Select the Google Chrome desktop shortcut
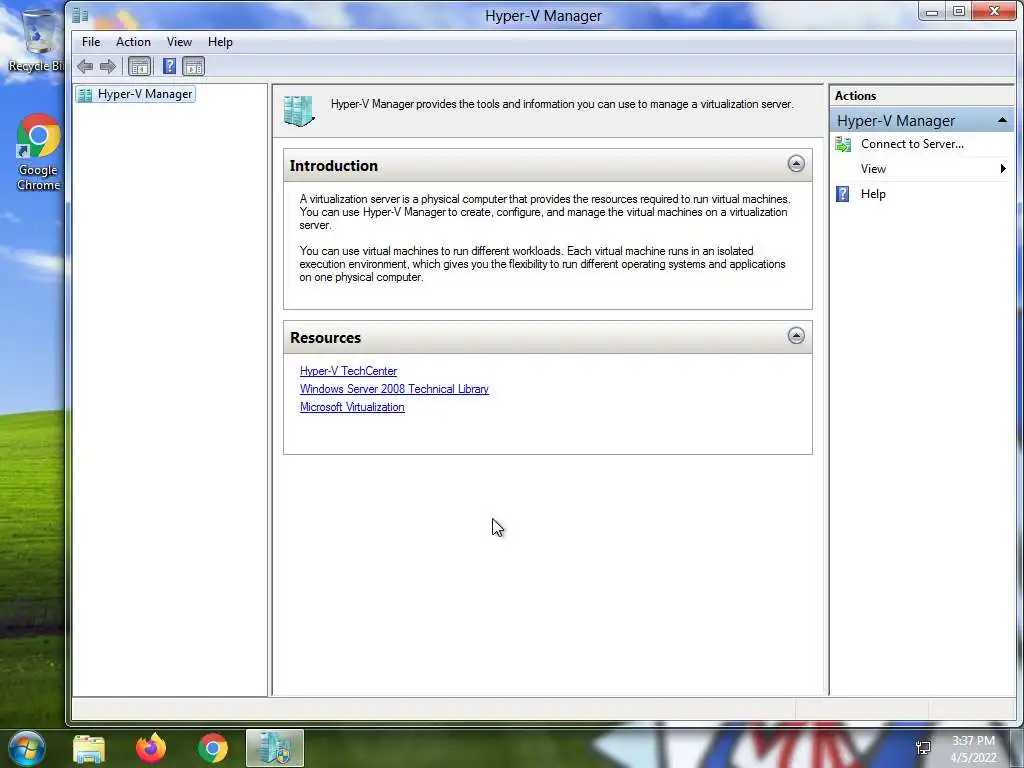 pos(39,153)
